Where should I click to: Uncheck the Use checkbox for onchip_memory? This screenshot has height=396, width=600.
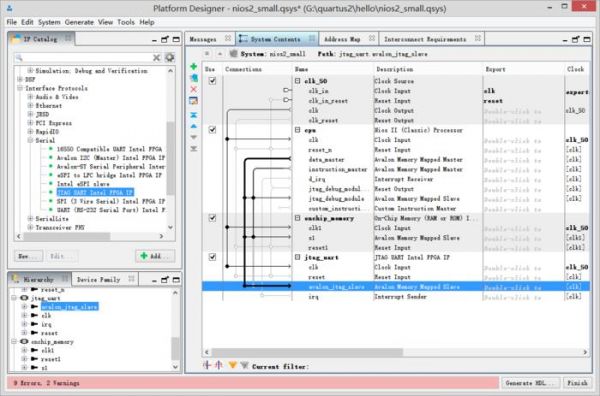click(x=212, y=218)
